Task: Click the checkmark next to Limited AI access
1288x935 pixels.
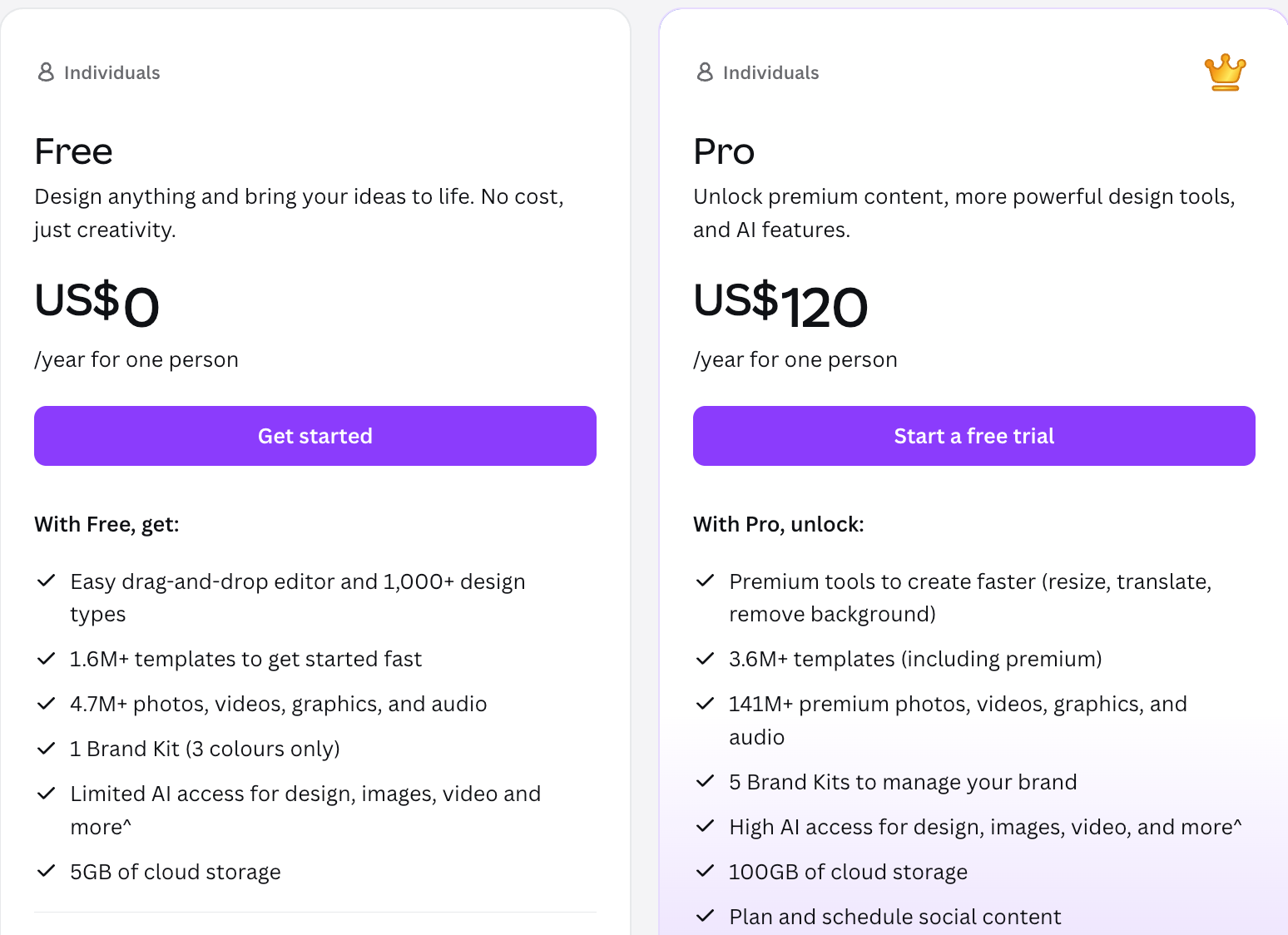Action: [46, 792]
